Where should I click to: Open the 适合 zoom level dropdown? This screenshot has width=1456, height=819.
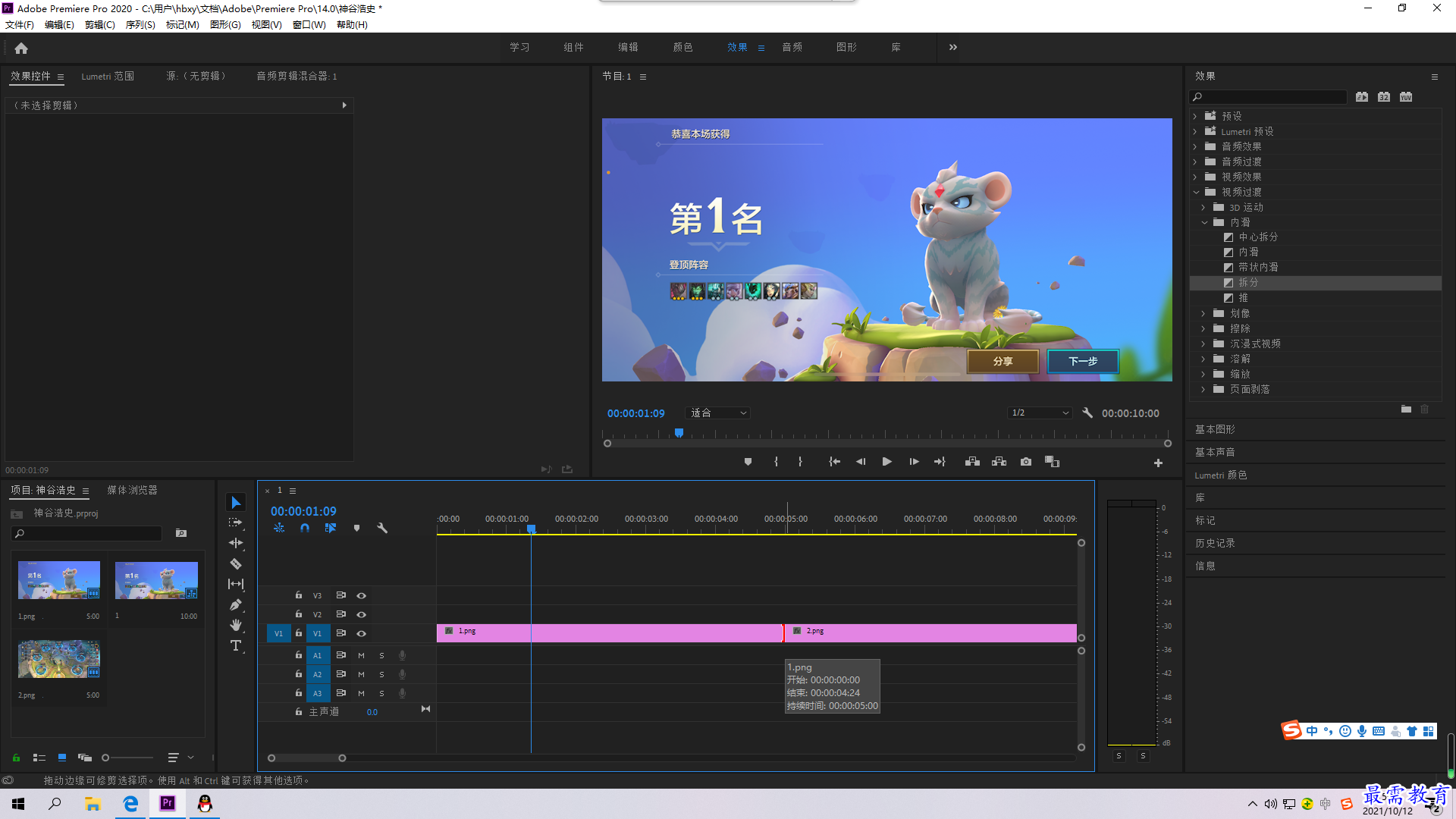tap(717, 413)
